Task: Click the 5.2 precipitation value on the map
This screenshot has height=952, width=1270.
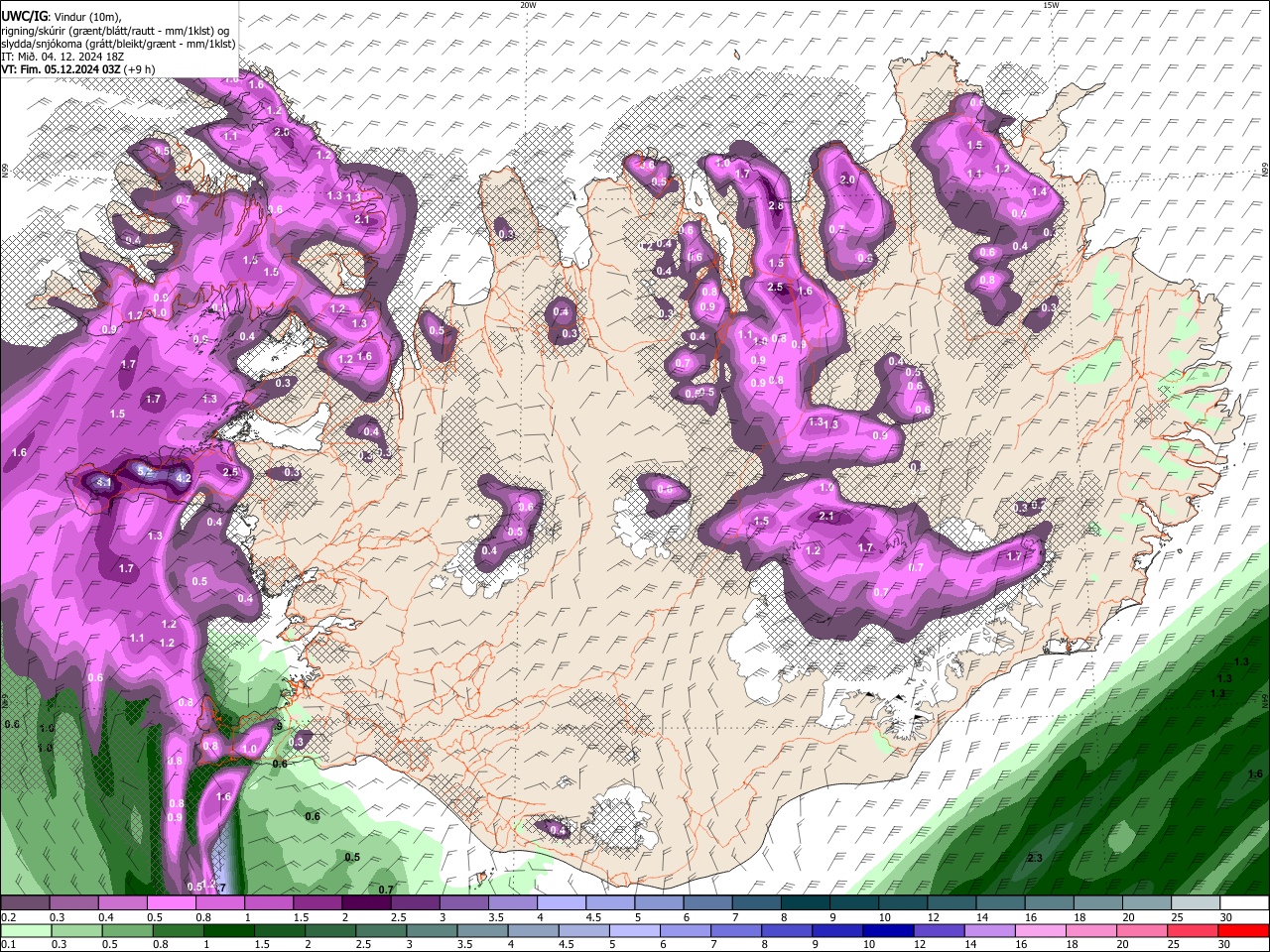Action: pos(145,472)
